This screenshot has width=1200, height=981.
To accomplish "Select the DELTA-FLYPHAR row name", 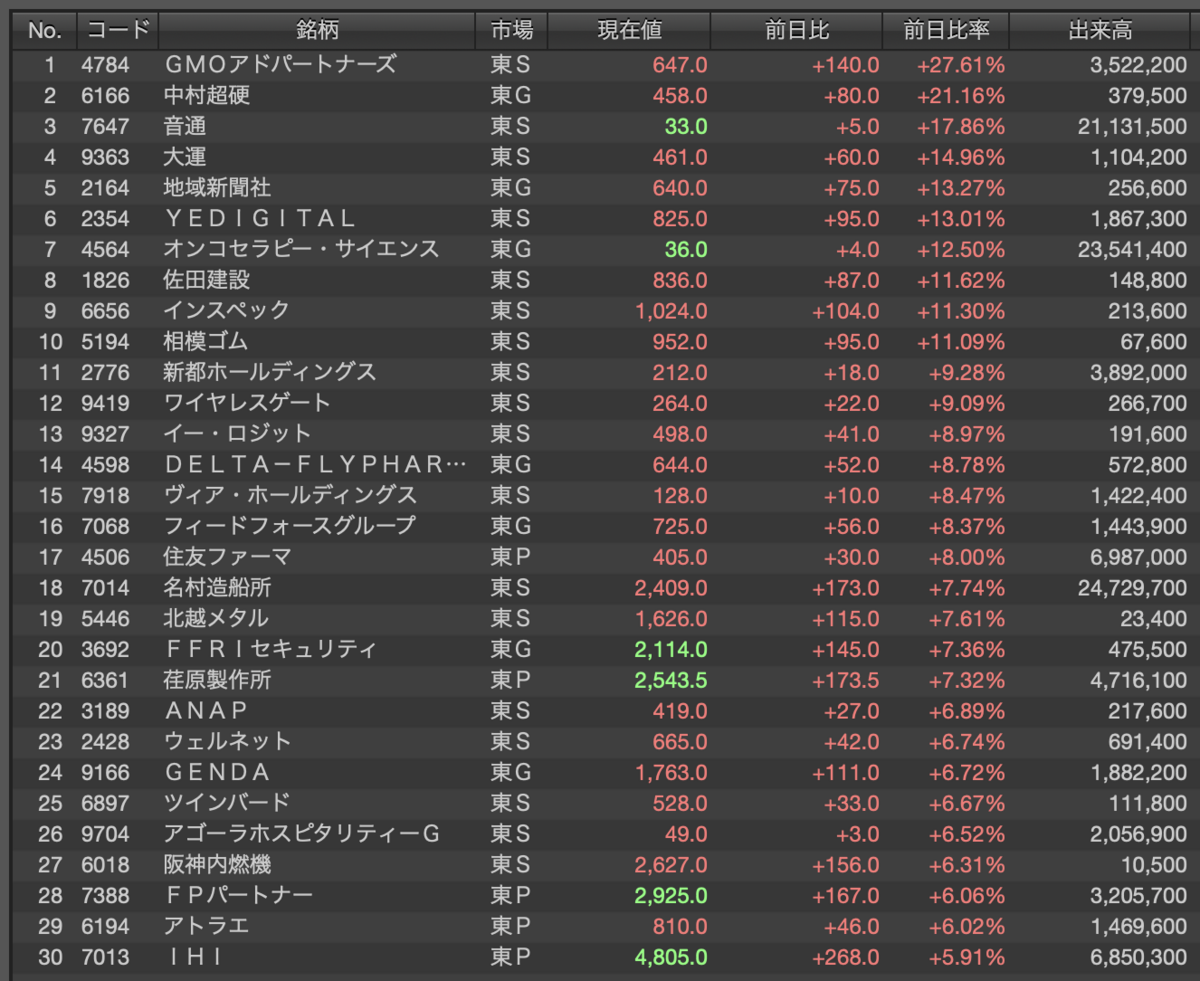I will pyautogui.click(x=315, y=465).
